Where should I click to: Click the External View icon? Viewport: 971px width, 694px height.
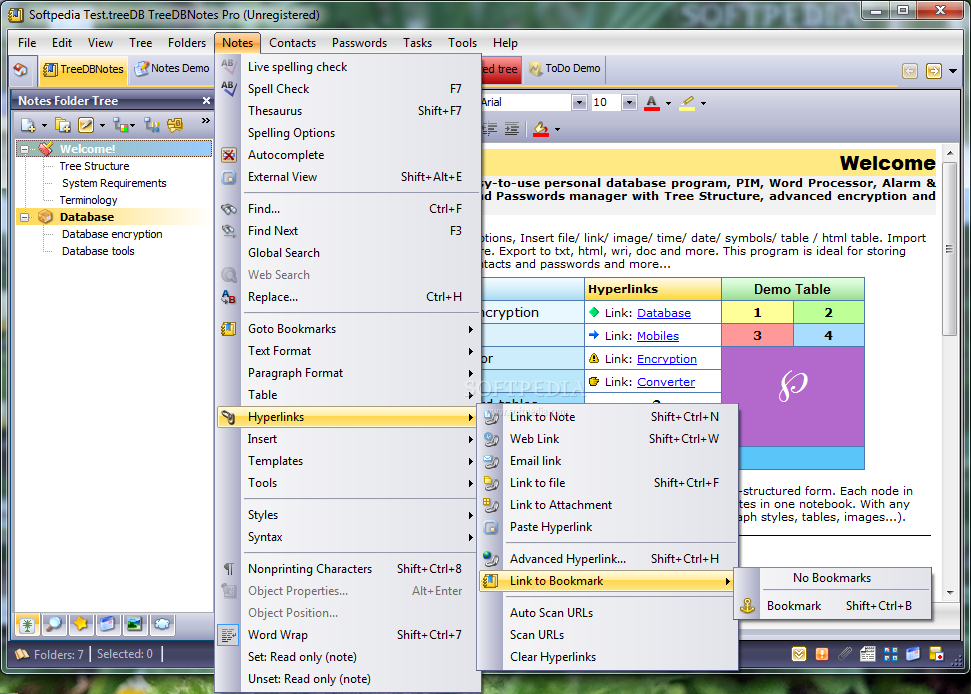(229, 178)
